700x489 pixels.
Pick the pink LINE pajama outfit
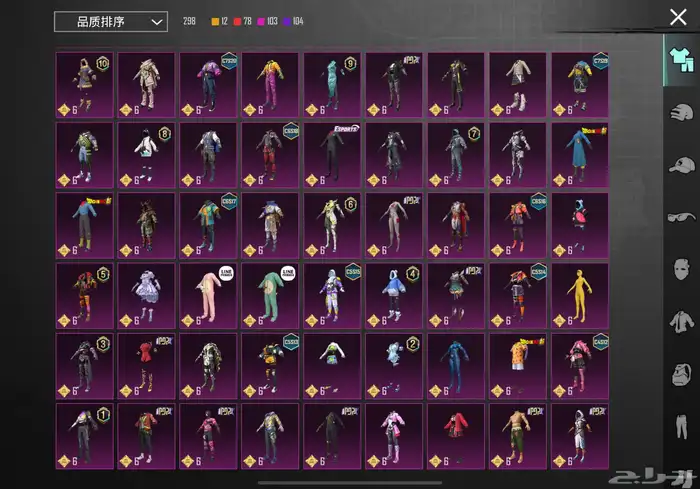[x=209, y=296]
